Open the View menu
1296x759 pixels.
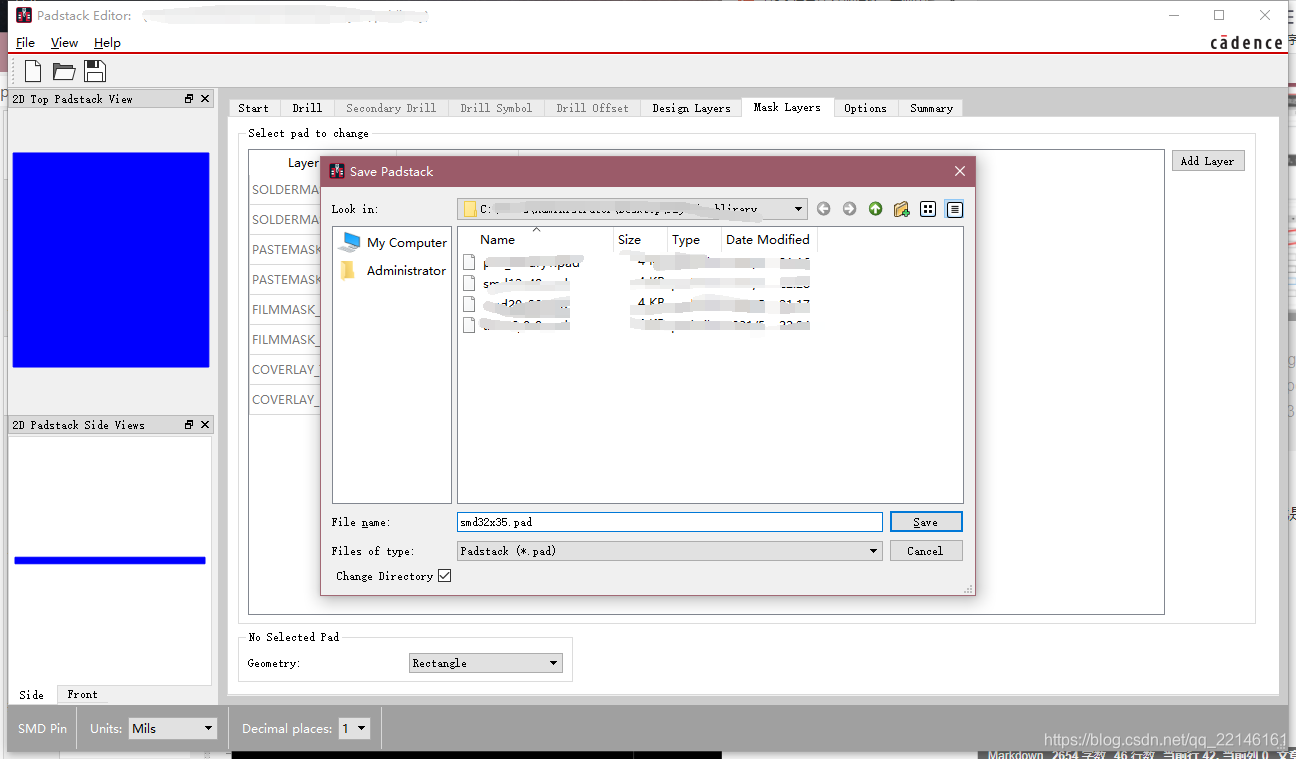point(64,43)
